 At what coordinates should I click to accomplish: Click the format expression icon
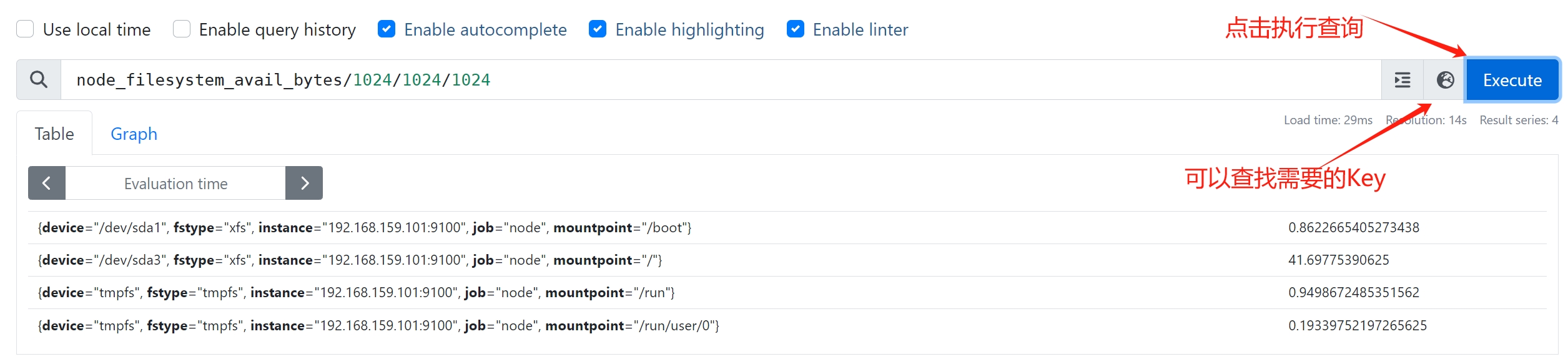point(1403,80)
